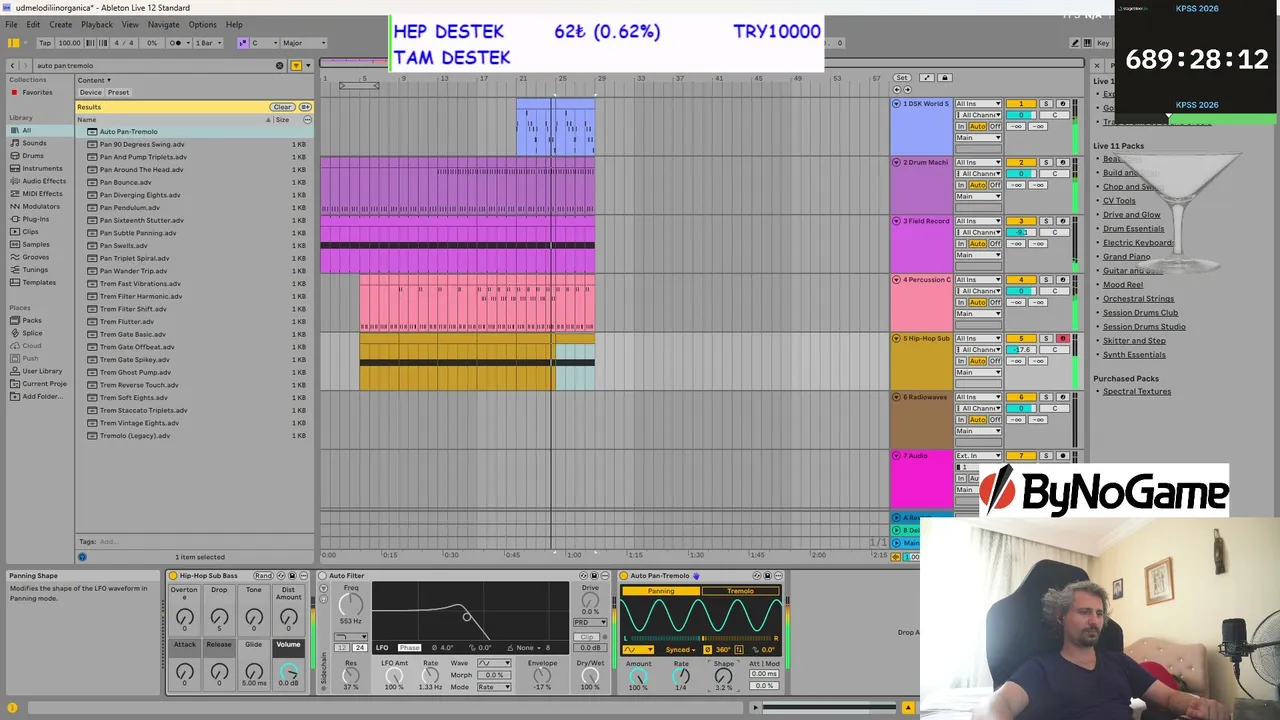This screenshot has height=720, width=1280.
Task: Open the Create menu
Action: [60, 24]
